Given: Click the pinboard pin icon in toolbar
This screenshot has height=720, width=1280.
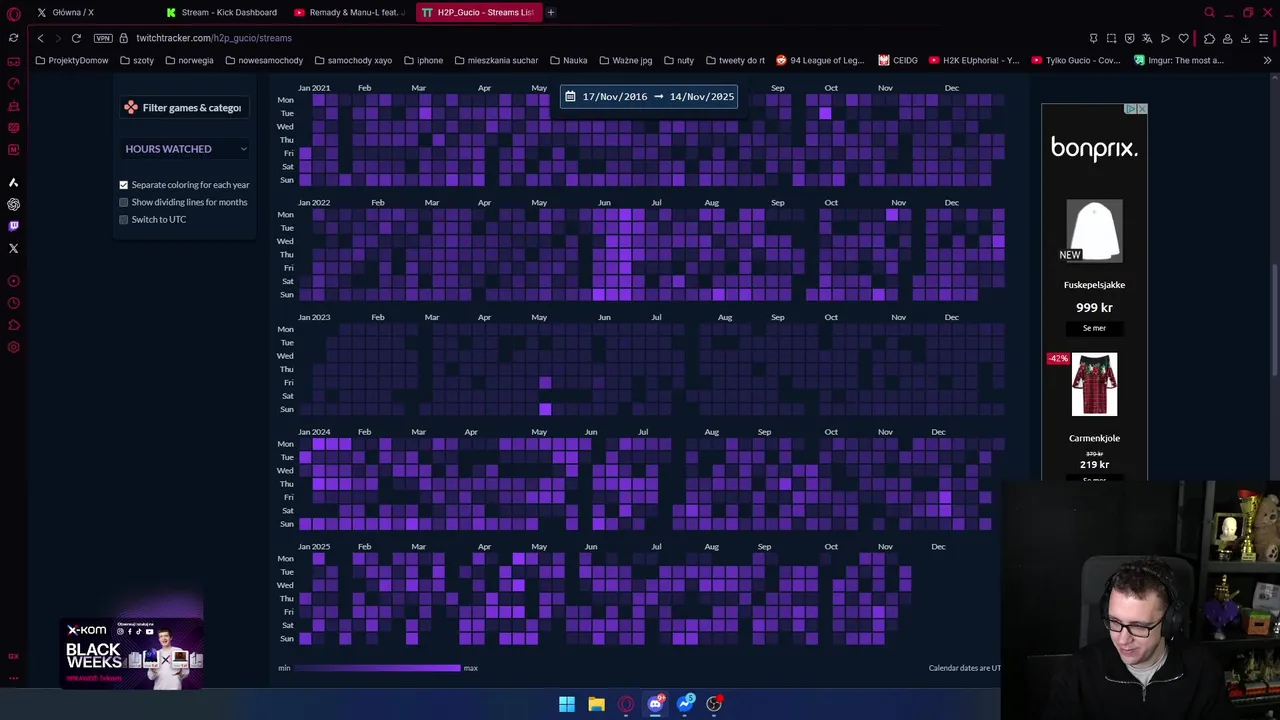Looking at the screenshot, I should pos(1093,38).
